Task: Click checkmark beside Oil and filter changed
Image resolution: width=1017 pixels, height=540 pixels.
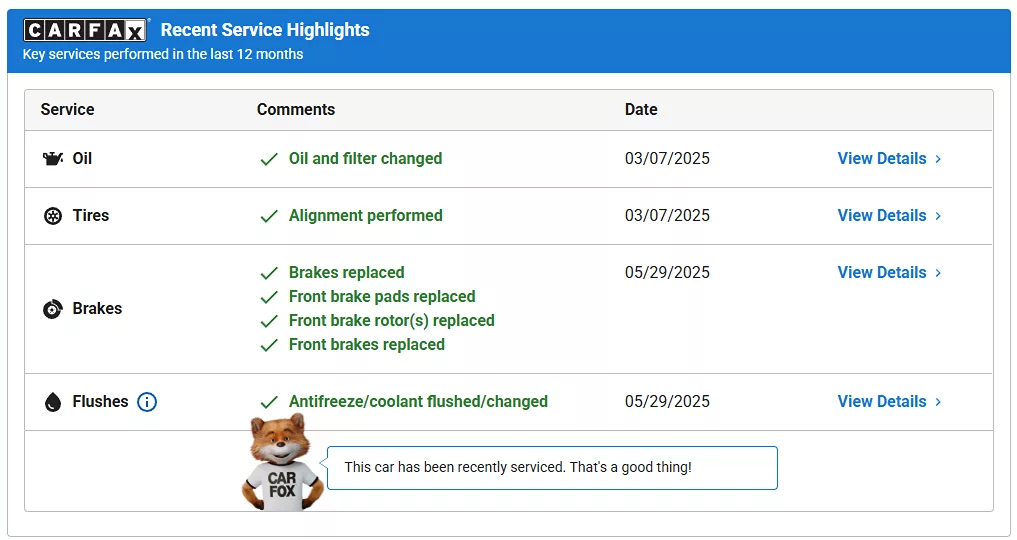Action: [x=269, y=159]
